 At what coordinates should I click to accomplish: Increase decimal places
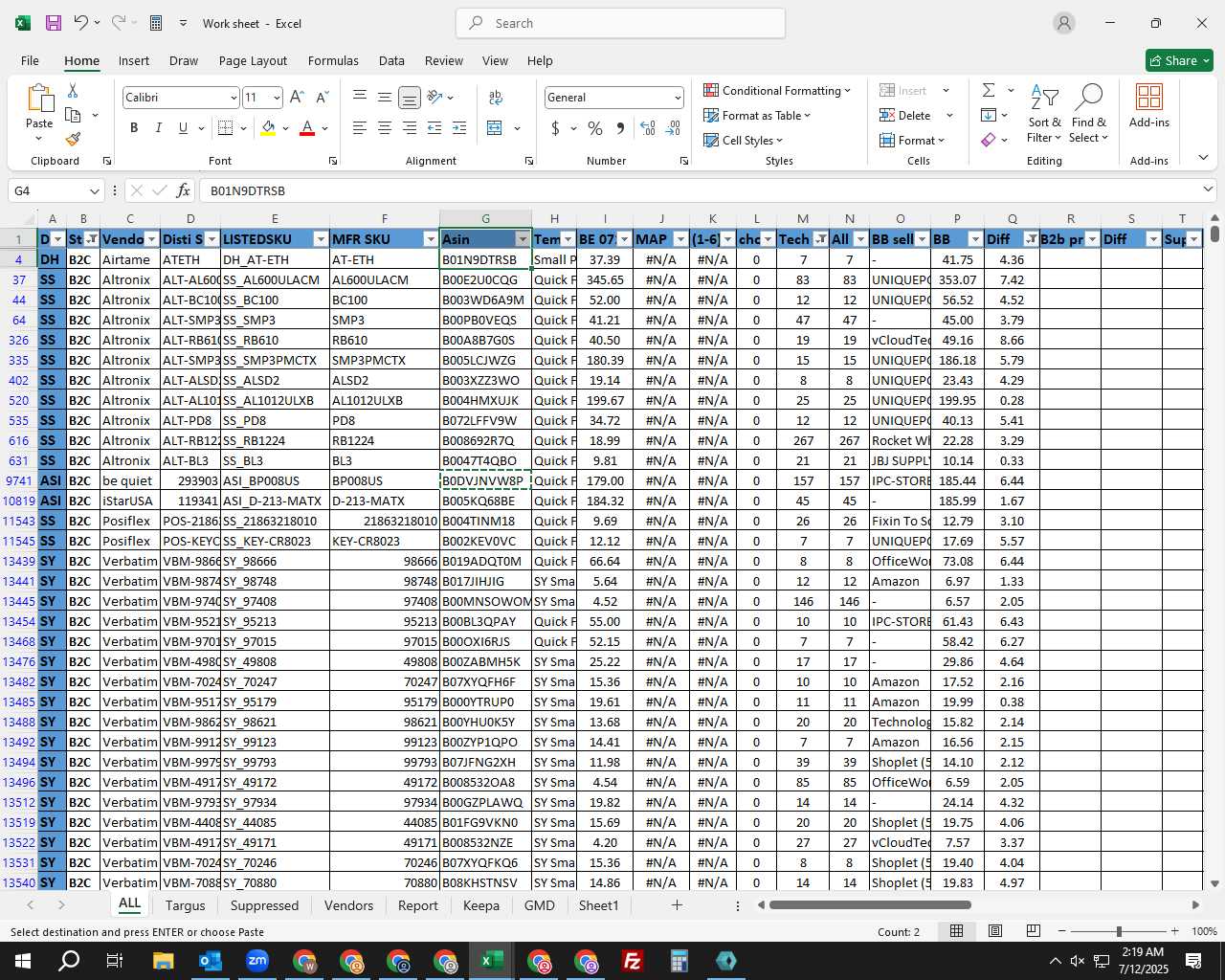point(648,128)
